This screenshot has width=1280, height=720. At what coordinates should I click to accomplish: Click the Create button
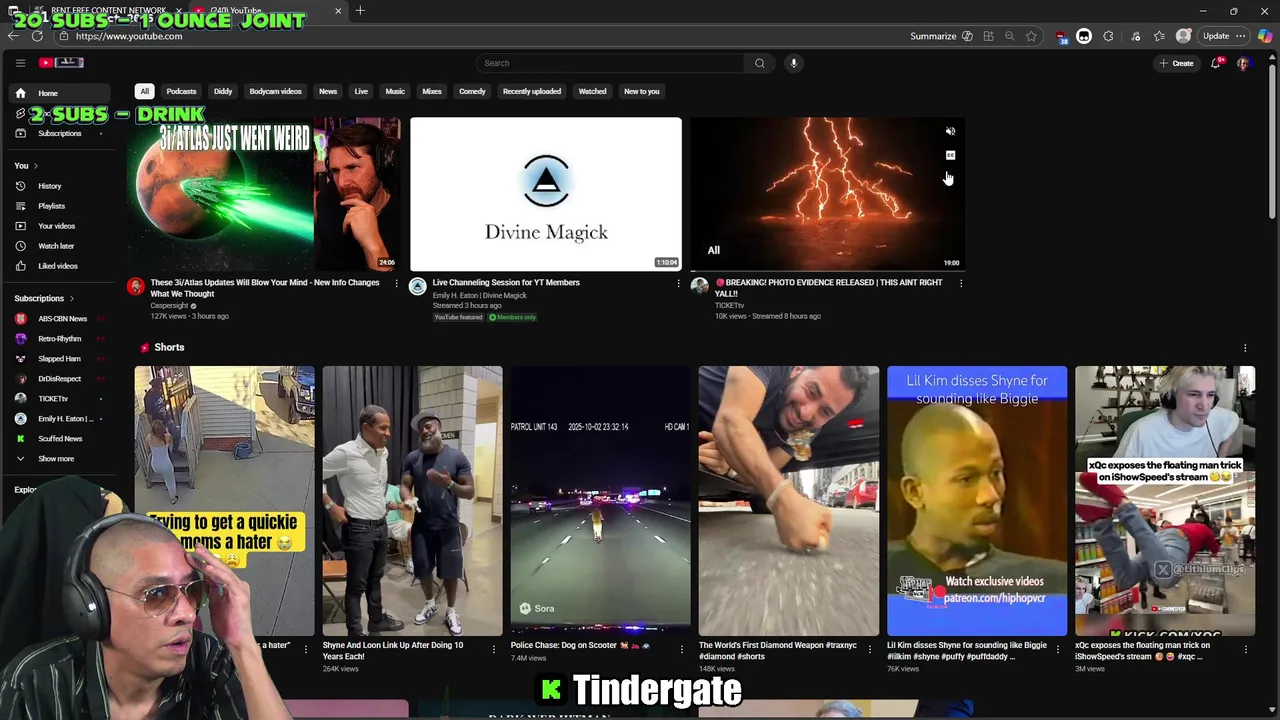[x=1177, y=63]
